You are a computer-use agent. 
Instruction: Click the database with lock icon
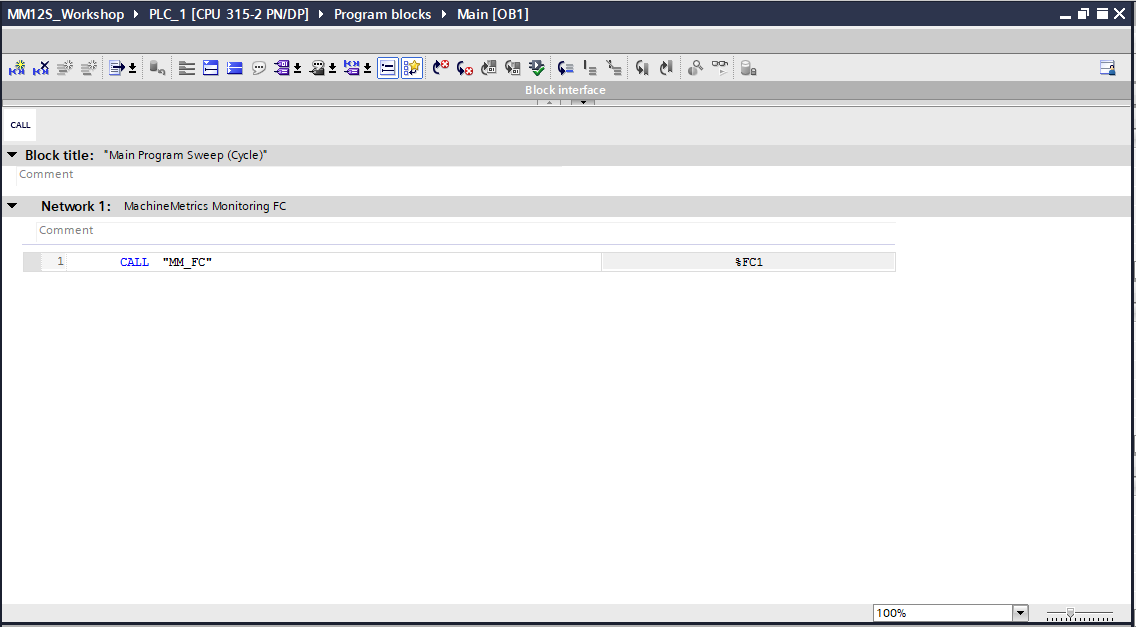point(748,68)
